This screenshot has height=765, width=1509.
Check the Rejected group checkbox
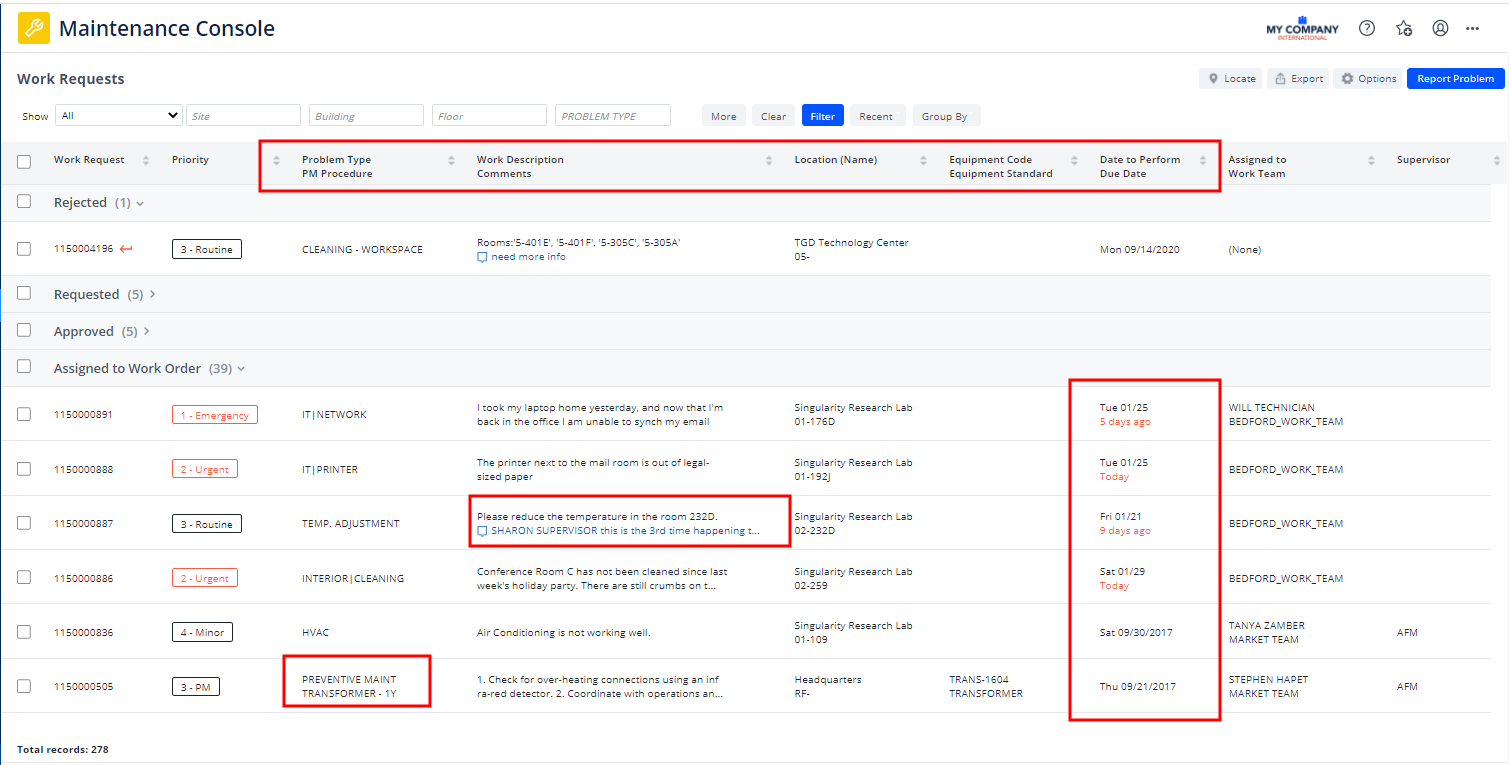tap(24, 201)
